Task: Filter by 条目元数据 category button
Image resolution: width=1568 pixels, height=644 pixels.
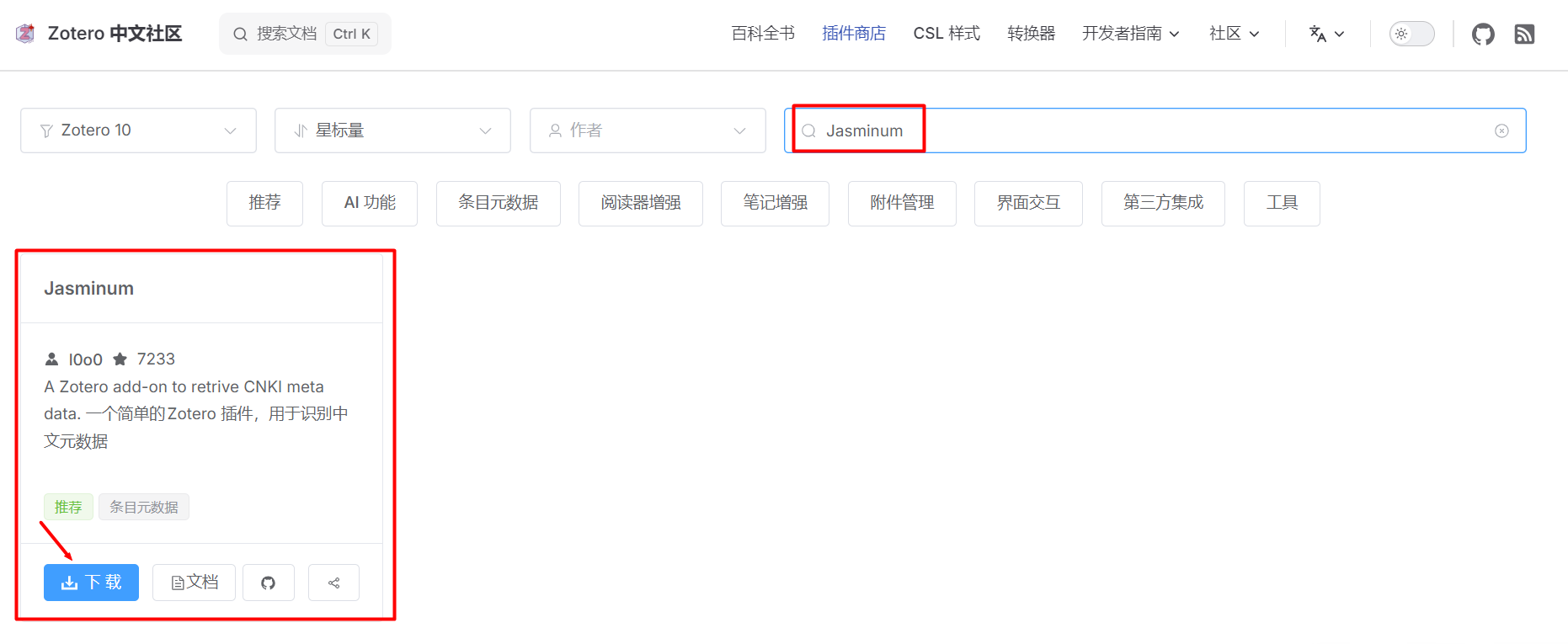Action: (x=499, y=203)
